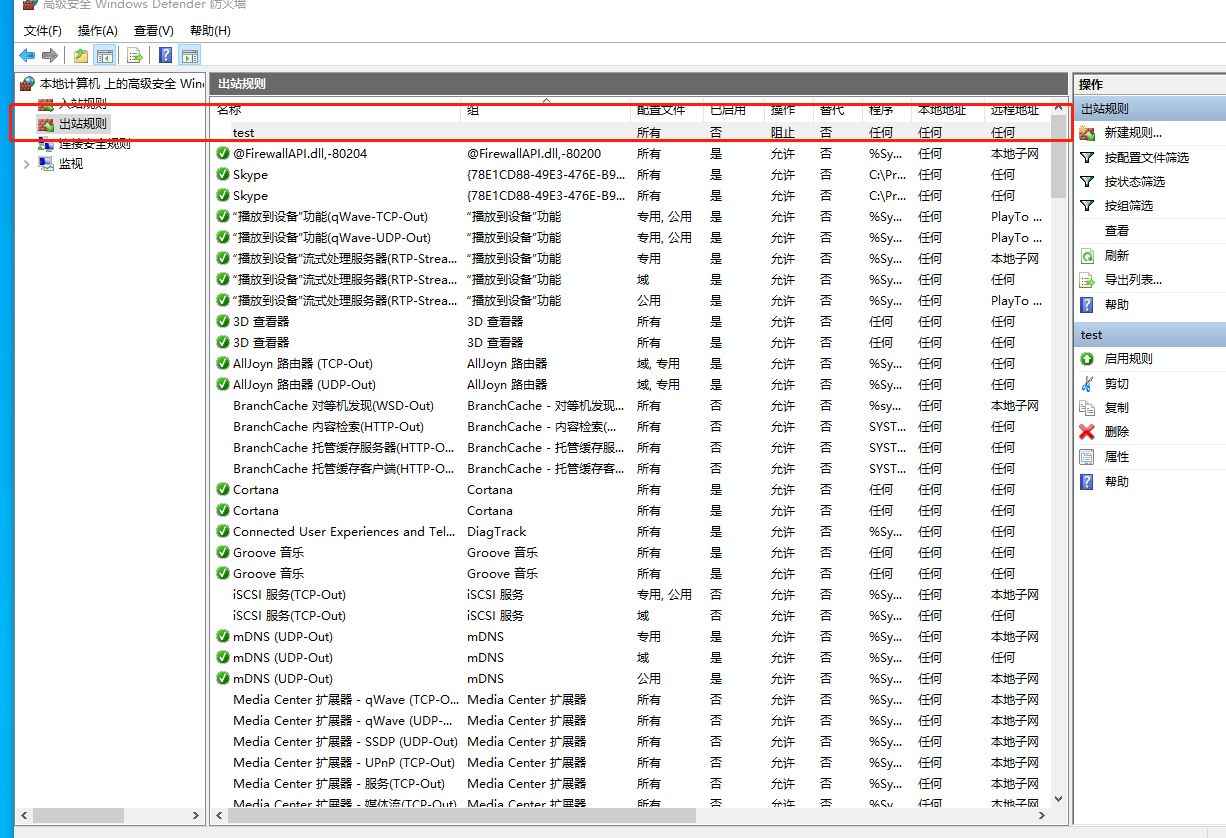Click the green check icon of @FirewallAPI.dll,-80204 rule
The width and height of the screenshot is (1226, 838).
tap(223, 154)
